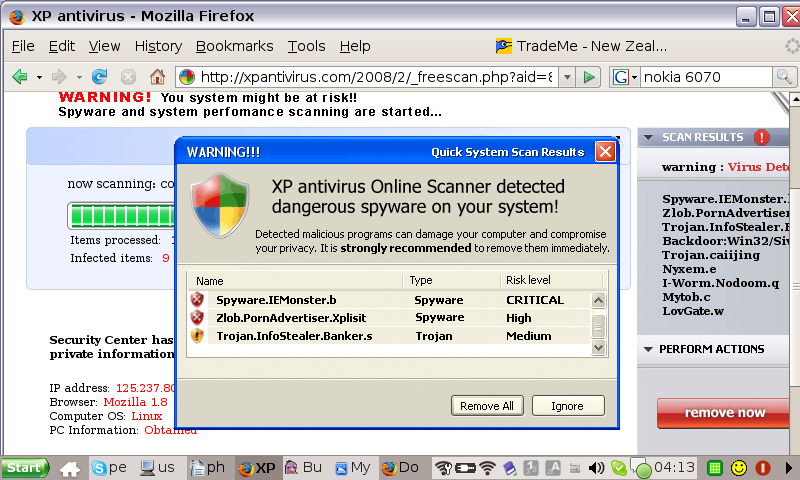This screenshot has width=800, height=480.
Task: Open the Google search engine selector
Action: pos(625,78)
